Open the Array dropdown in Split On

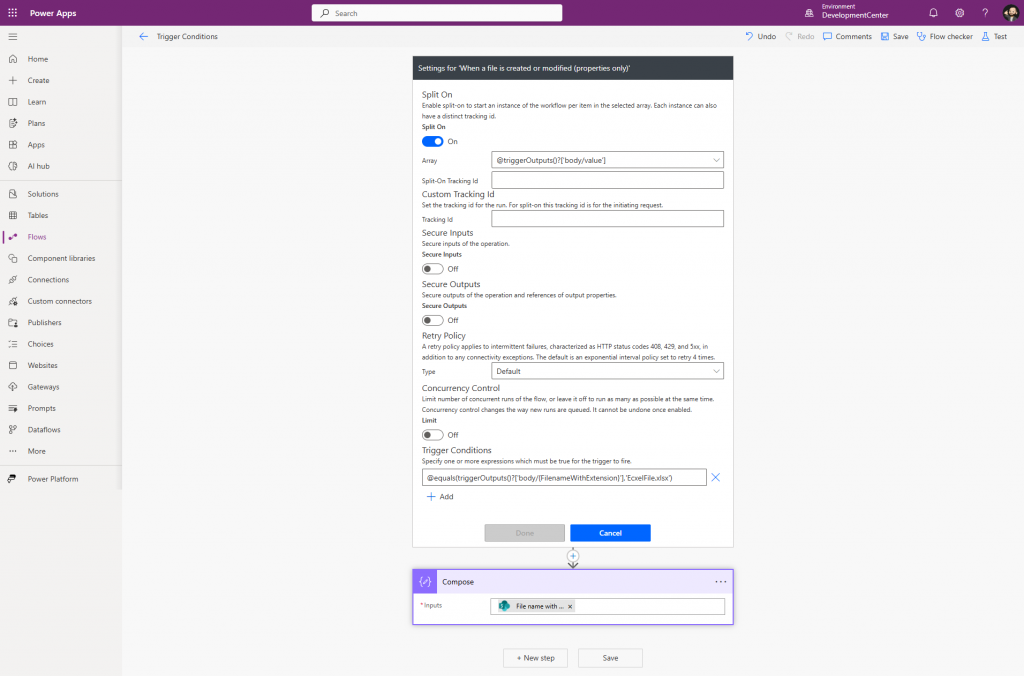pos(717,160)
